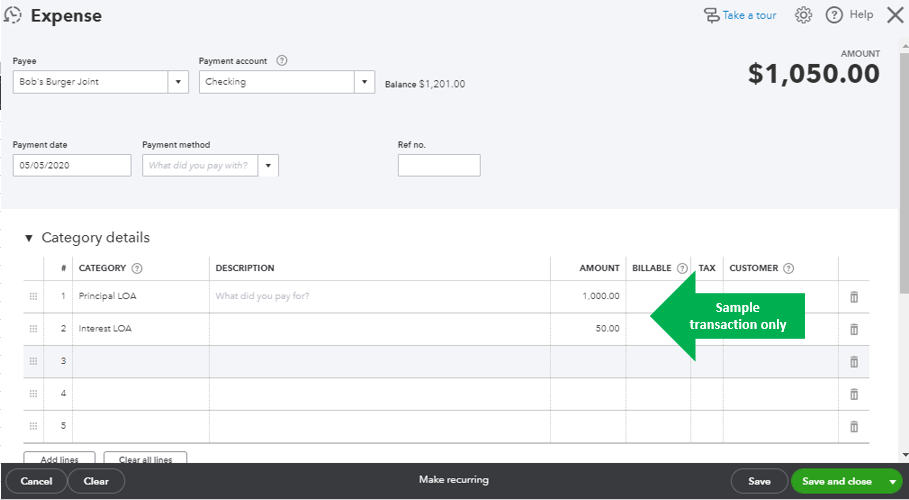909x500 pixels.
Task: Open Save and close dropdown arrow
Action: coord(892,481)
